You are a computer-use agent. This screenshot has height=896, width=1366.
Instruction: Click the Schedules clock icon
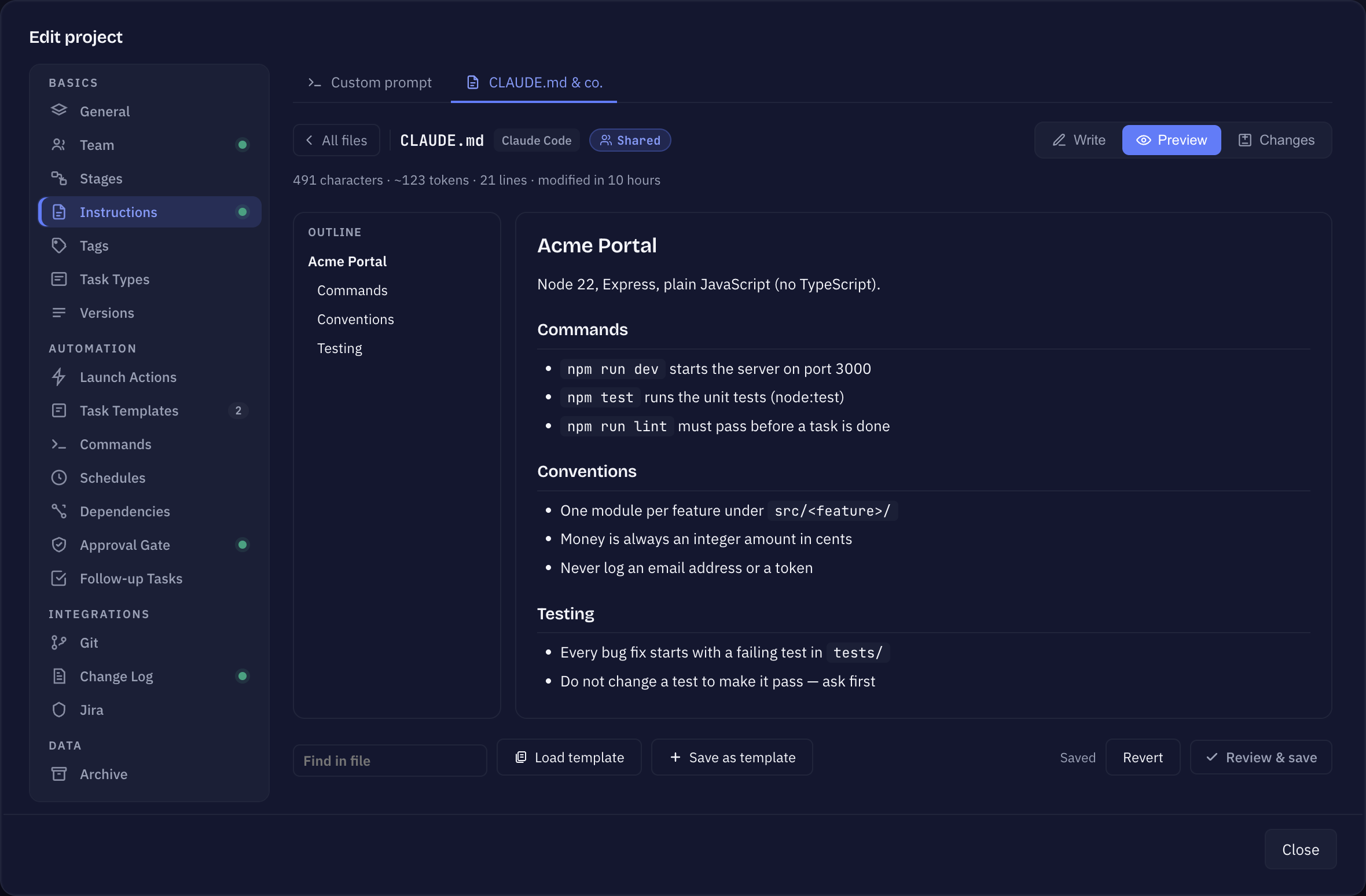point(59,477)
